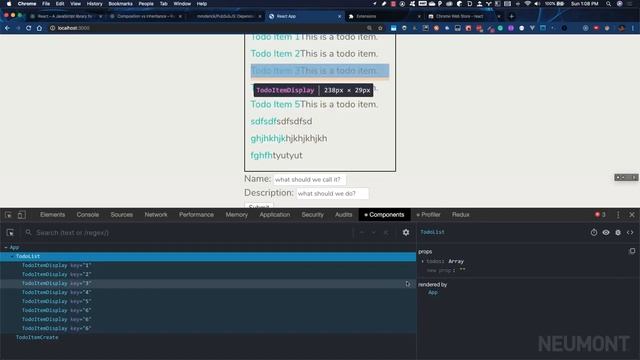Inspect matching DOM element with eye icon

click(x=606, y=232)
